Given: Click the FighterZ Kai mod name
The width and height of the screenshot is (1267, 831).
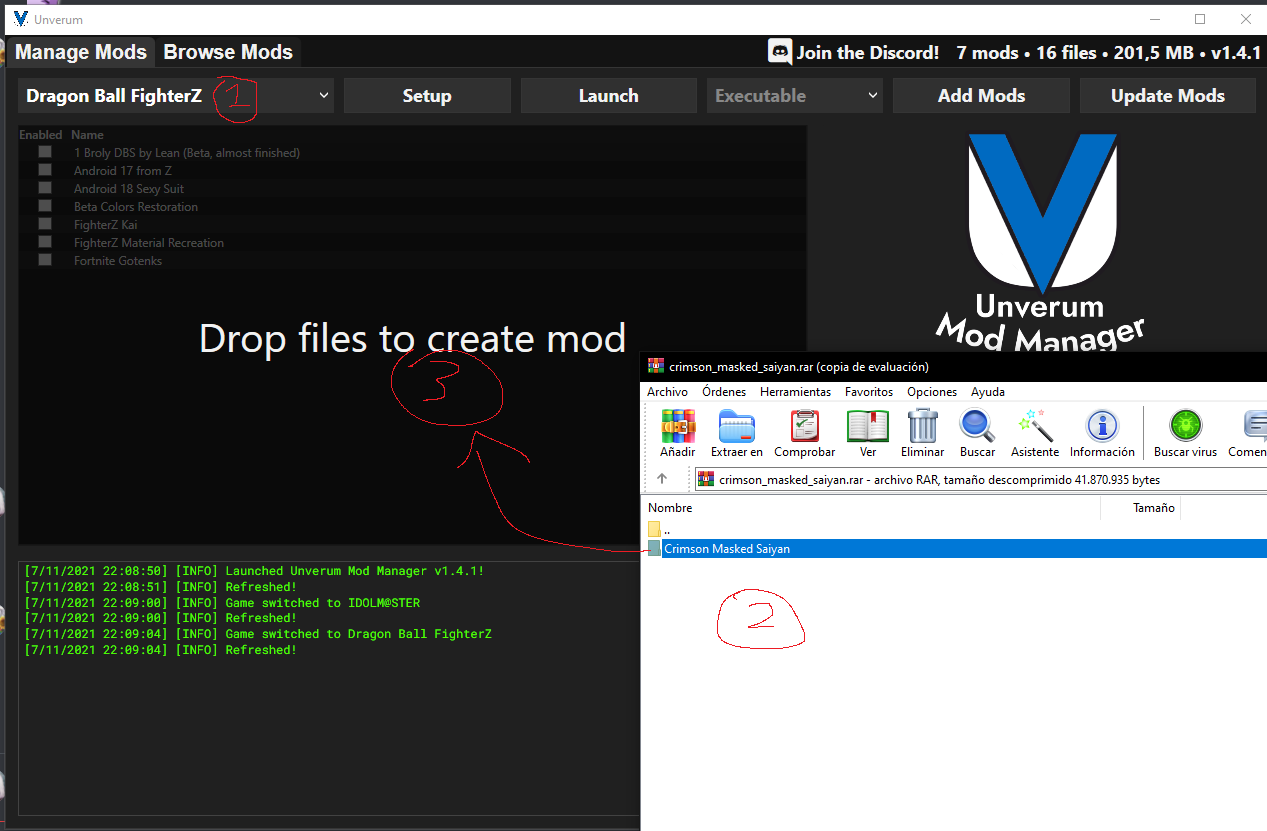Looking at the screenshot, I should [105, 224].
